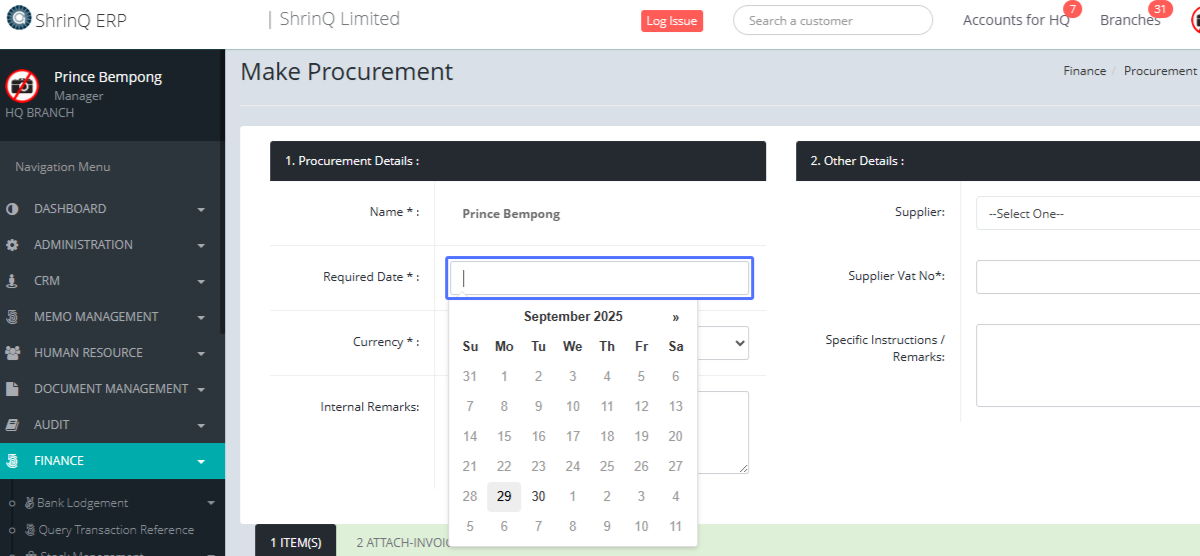Click the Search a customer field
Image resolution: width=1200 pixels, height=556 pixels.
832,20
